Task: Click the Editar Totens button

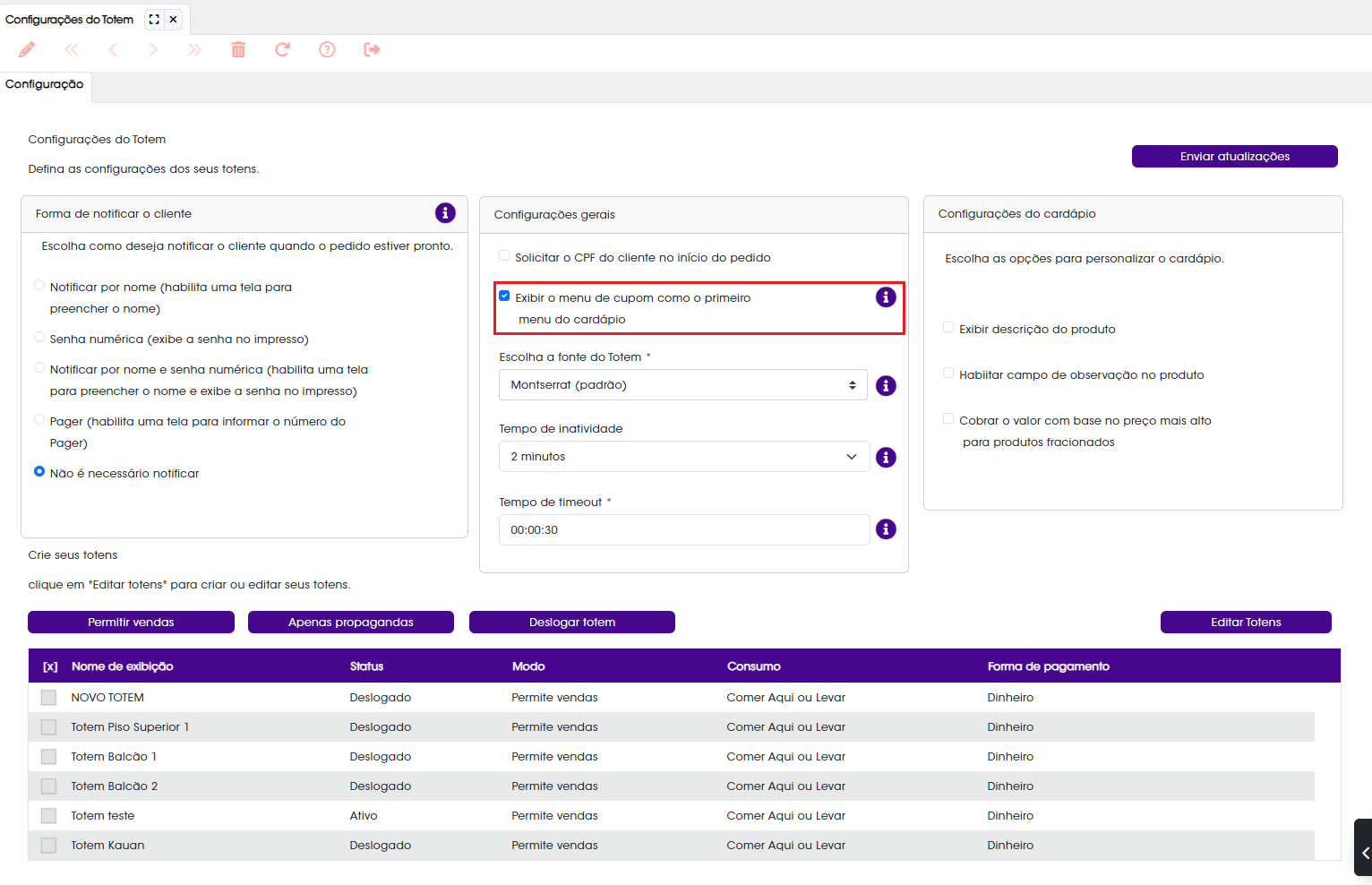Action: (x=1246, y=623)
